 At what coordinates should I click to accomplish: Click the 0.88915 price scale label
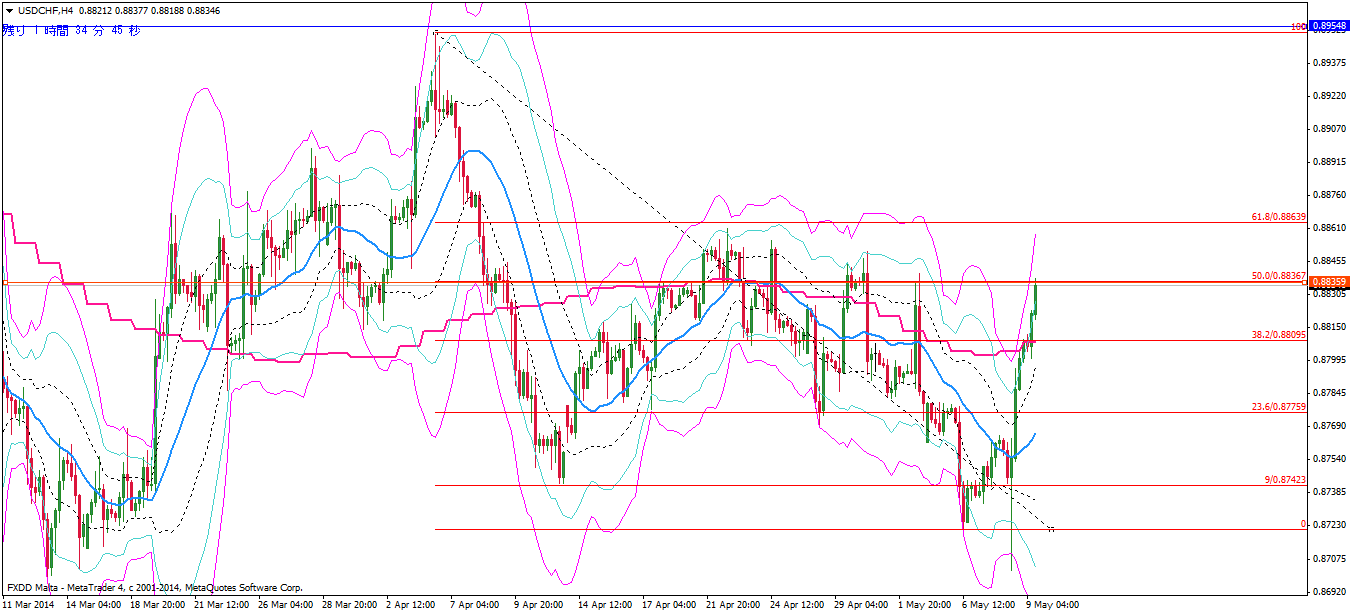(1329, 162)
